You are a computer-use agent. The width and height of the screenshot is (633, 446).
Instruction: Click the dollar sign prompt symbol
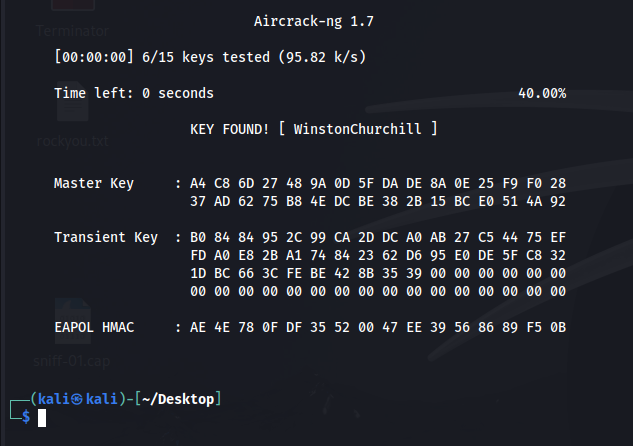(25, 417)
